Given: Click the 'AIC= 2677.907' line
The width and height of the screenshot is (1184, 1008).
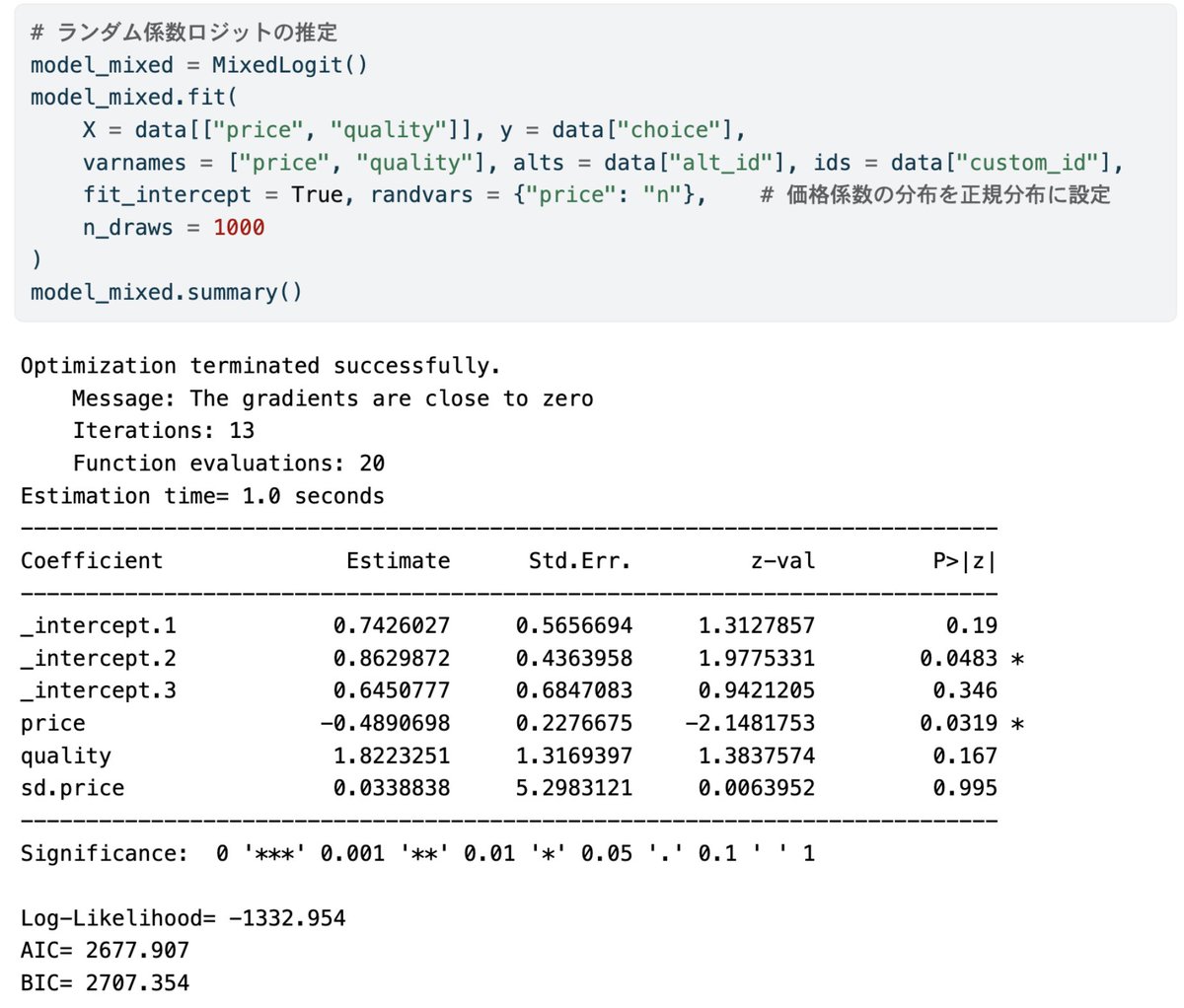Looking at the screenshot, I should (x=105, y=952).
